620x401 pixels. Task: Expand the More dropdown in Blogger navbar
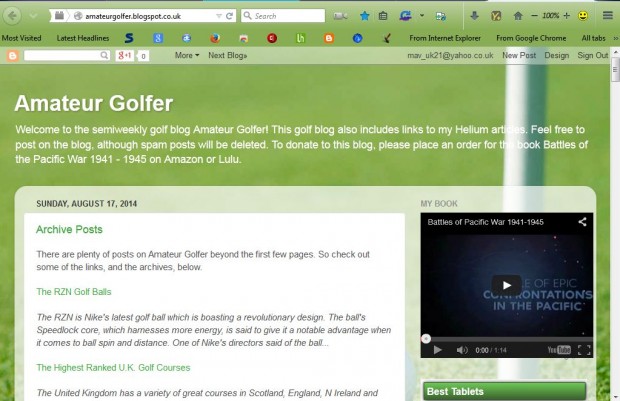coord(187,55)
